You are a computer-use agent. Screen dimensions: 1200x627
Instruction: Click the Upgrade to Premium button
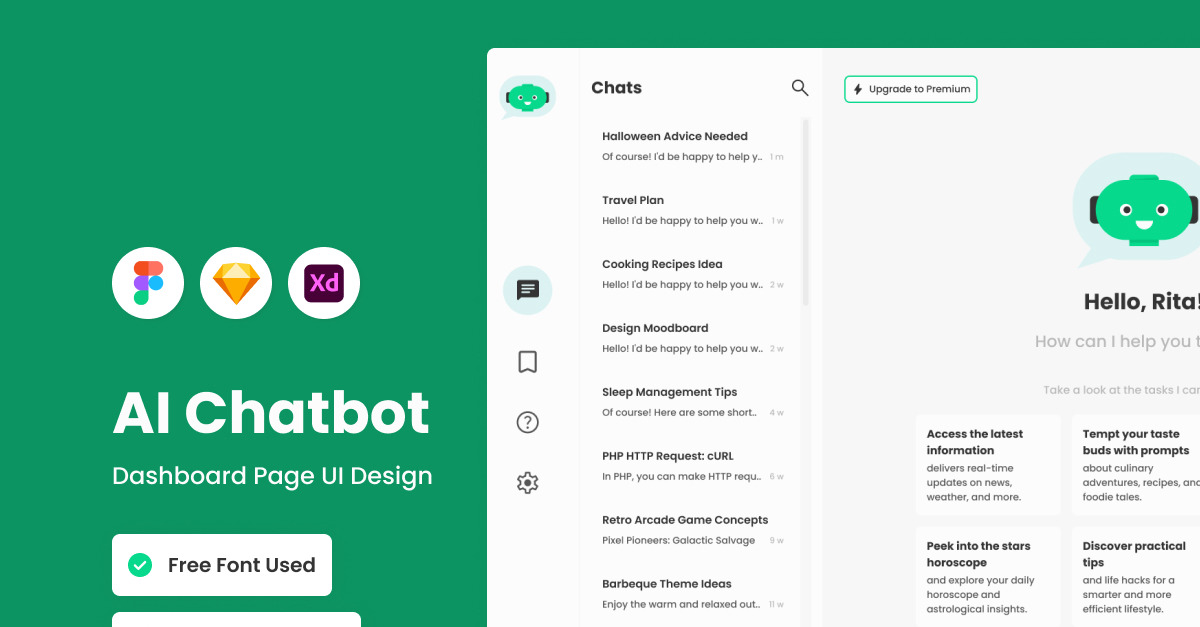[910, 89]
